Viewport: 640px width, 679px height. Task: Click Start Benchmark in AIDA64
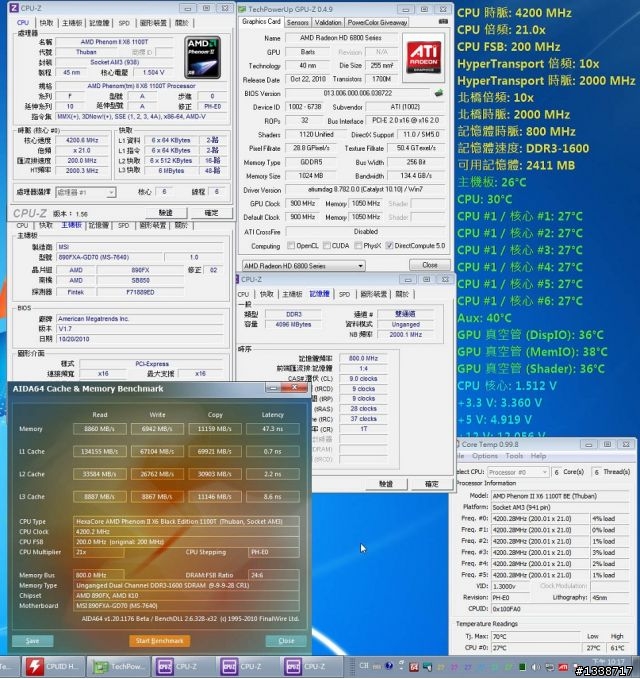click(x=159, y=641)
